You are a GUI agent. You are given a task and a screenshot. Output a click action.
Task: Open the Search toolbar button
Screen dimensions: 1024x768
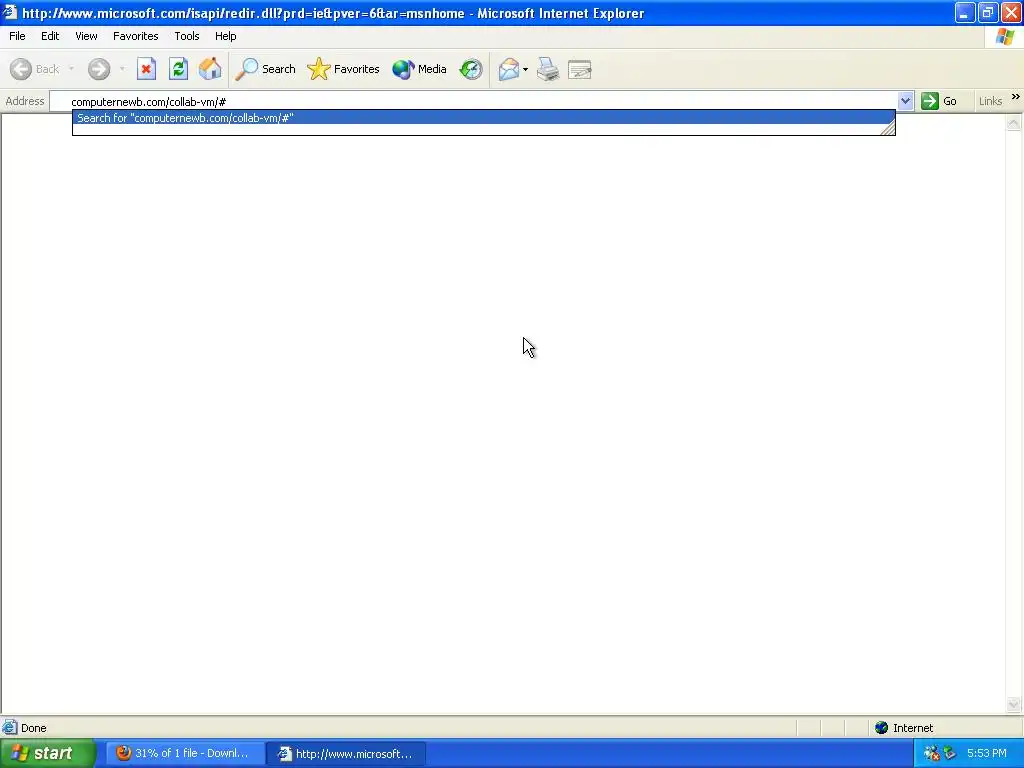(266, 69)
